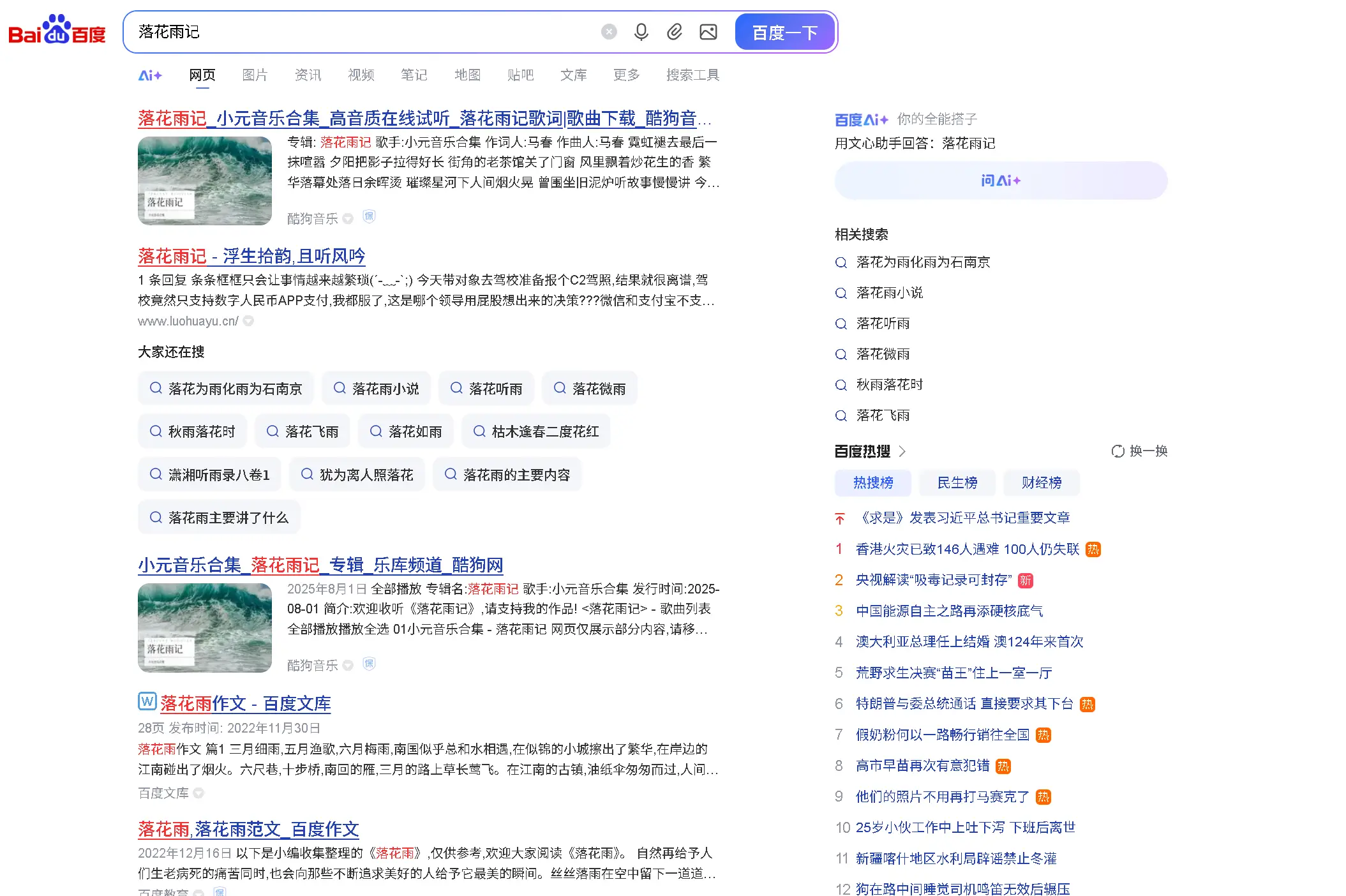The width and height of the screenshot is (1346, 896).
Task: Expand the 搜索工具 options
Action: (692, 75)
